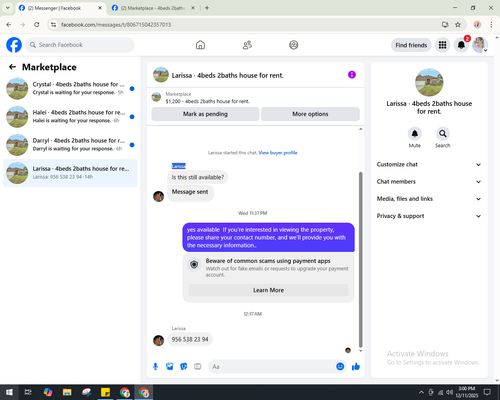Screen dimensions: 500x400
Task: Open the Home feed icon
Action: pyautogui.click(x=200, y=45)
